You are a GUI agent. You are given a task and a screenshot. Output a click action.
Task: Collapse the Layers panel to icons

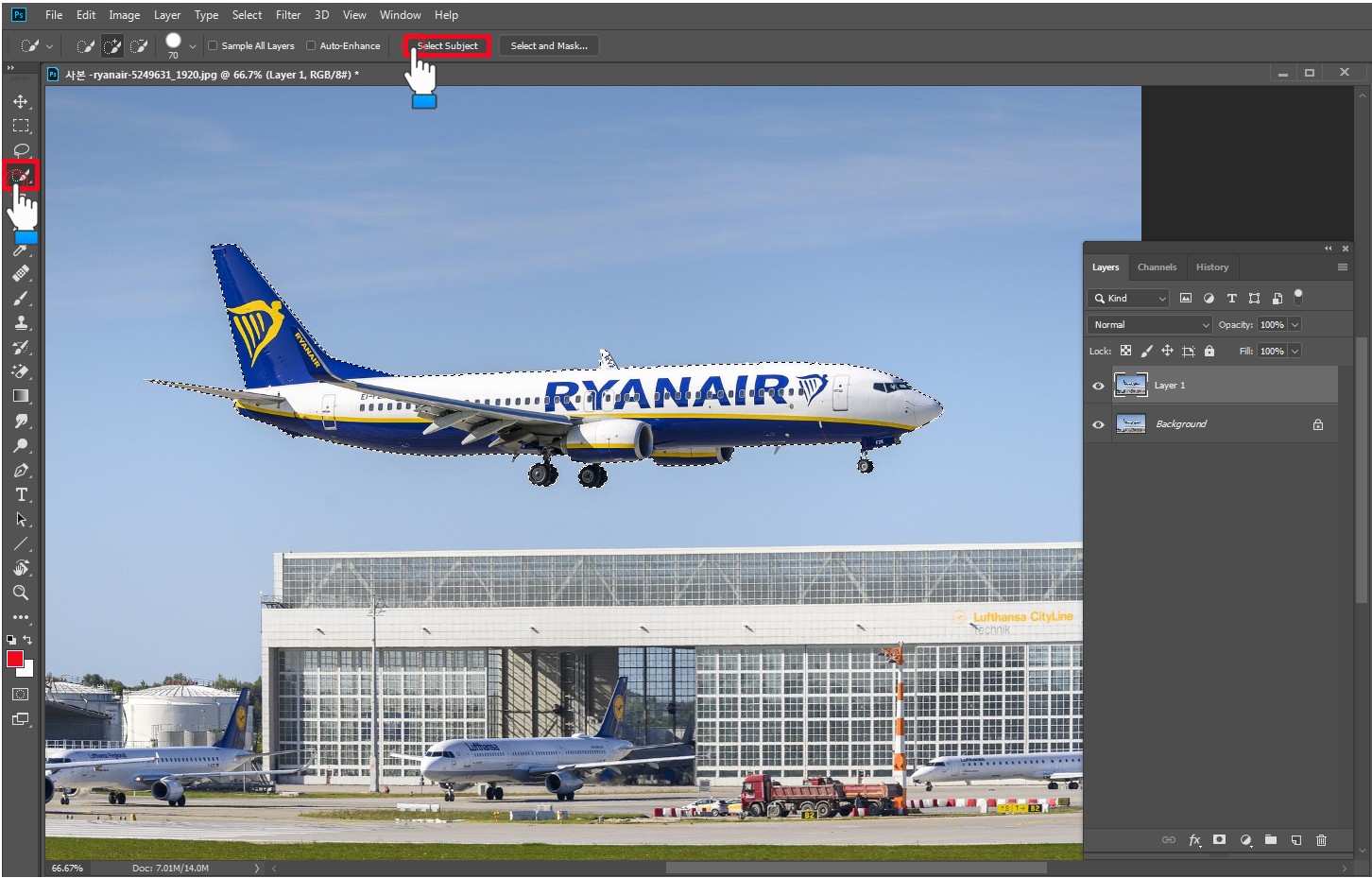pos(1329,249)
